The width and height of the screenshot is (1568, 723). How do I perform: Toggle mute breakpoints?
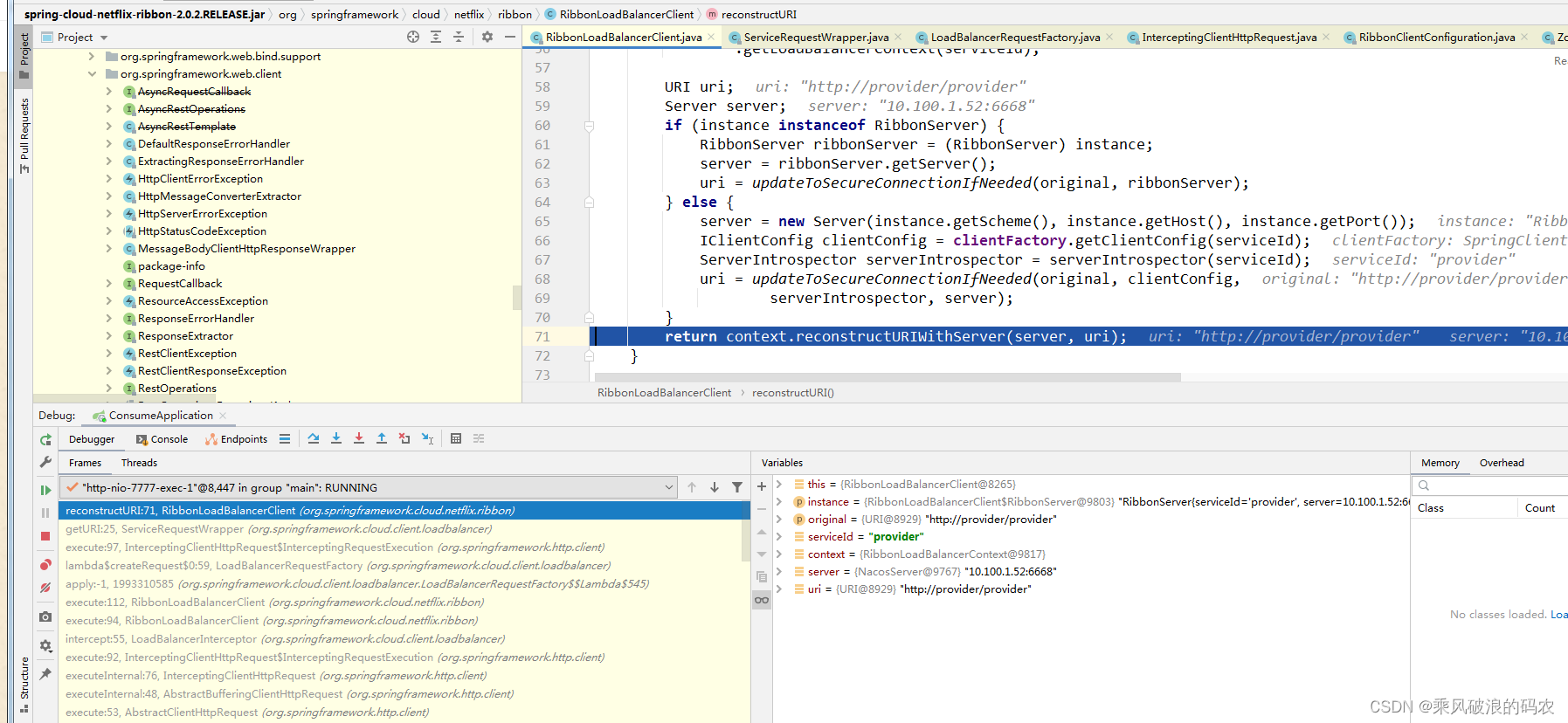[45, 589]
